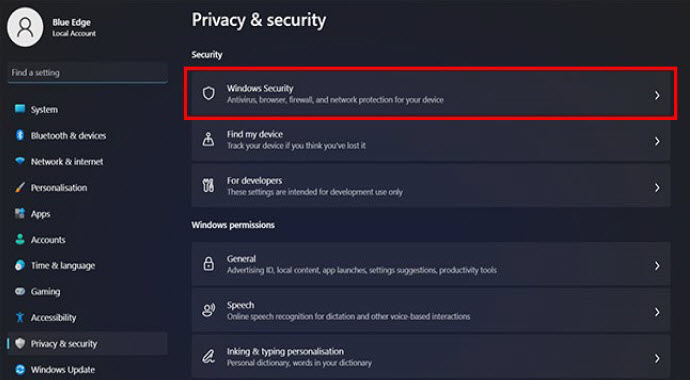Select Network & internet in sidebar
Image resolution: width=690 pixels, height=380 pixels.
point(88,161)
